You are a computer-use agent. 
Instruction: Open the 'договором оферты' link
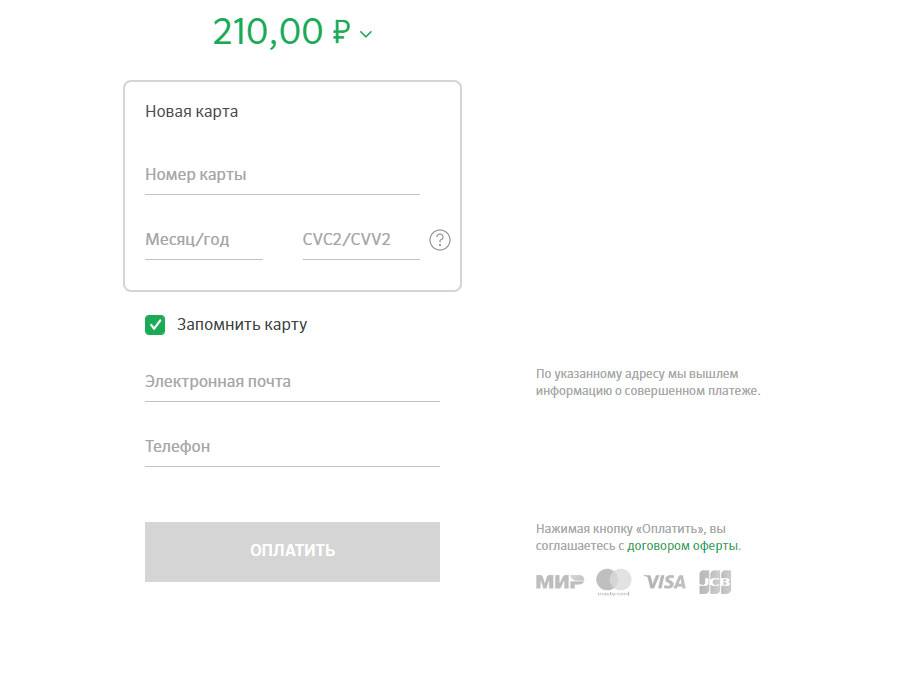point(682,546)
